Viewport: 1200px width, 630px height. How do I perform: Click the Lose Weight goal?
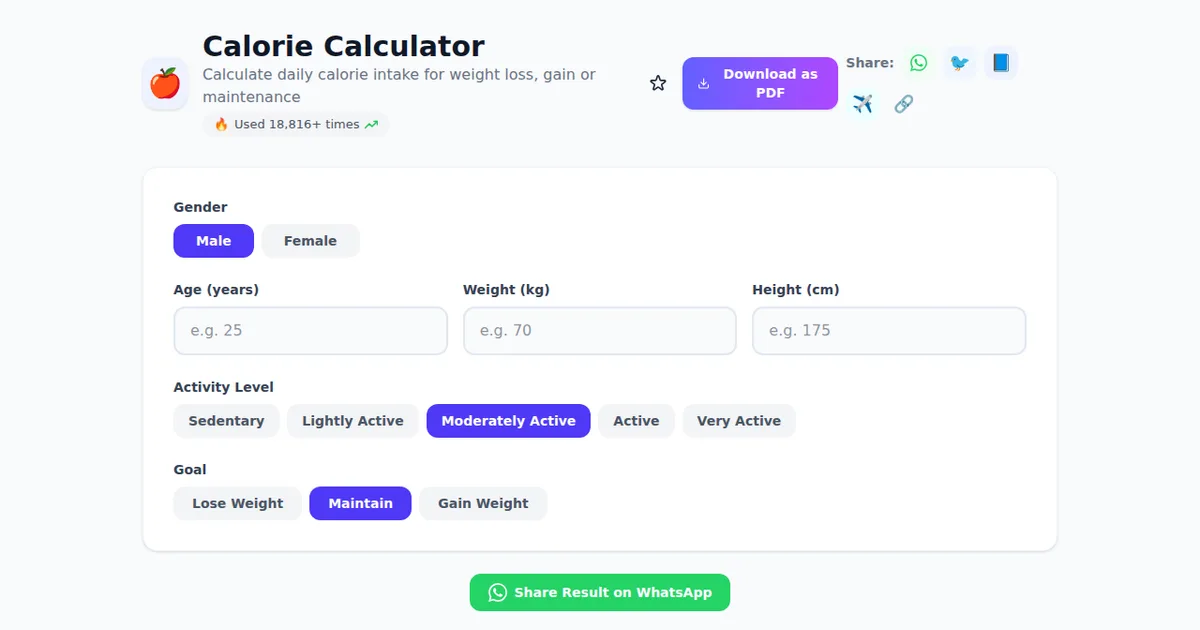click(x=237, y=503)
